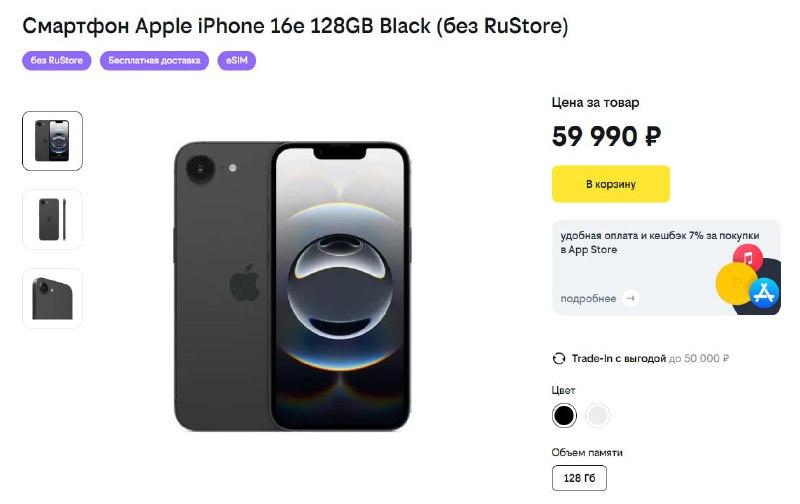
Task: Click the main iPhone 16e product image
Action: pos(292,286)
